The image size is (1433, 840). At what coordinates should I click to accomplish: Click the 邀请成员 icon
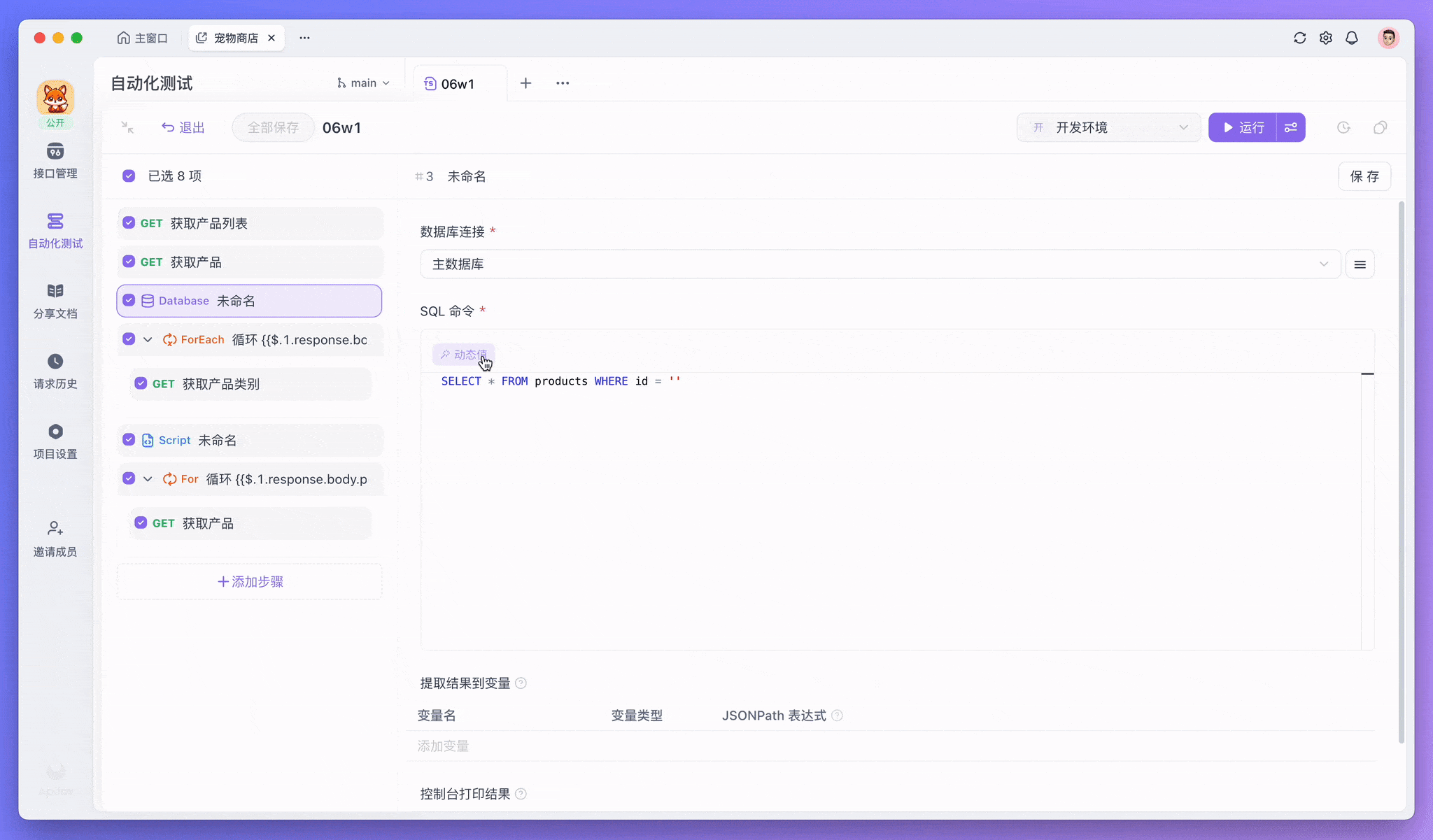(x=55, y=528)
